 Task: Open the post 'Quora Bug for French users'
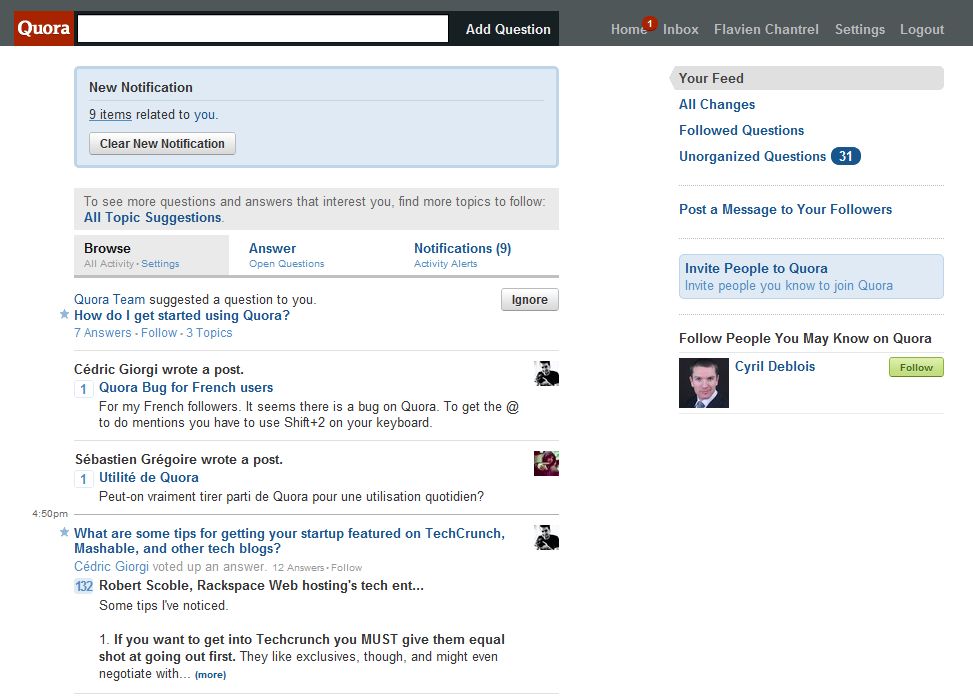(186, 388)
